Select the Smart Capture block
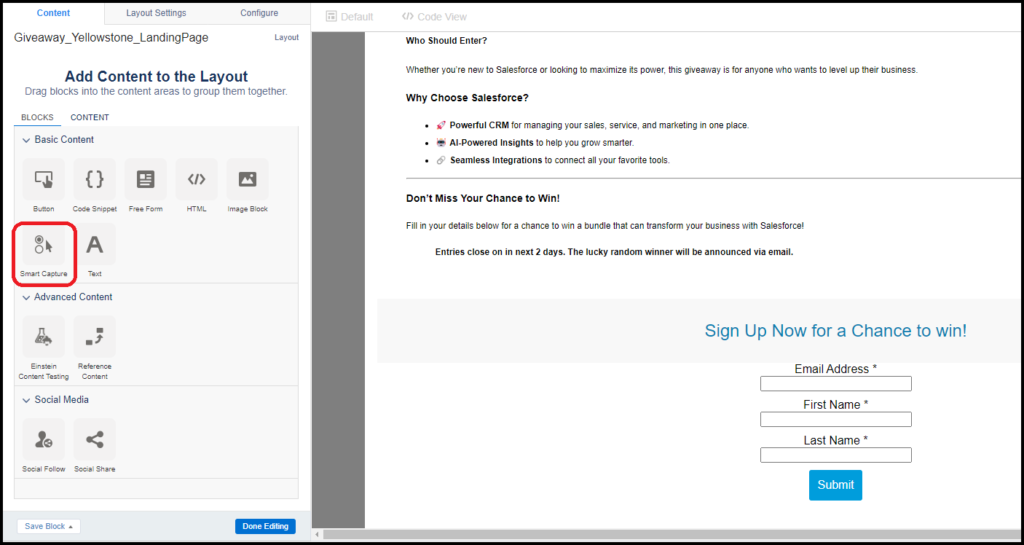The height and width of the screenshot is (545, 1024). click(44, 244)
